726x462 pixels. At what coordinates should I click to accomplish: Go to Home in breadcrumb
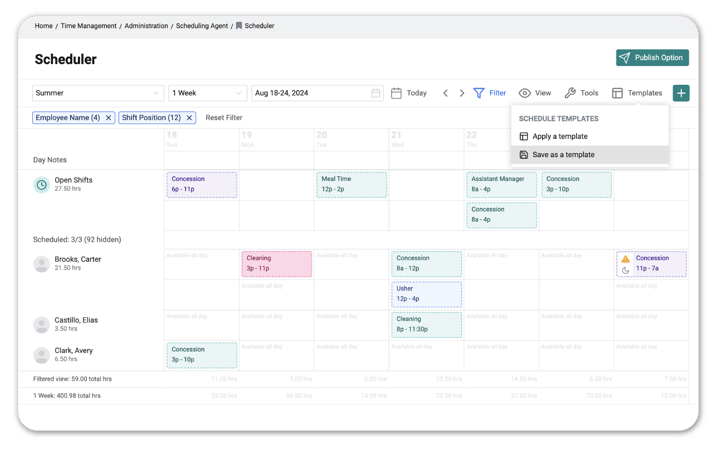[x=44, y=26]
